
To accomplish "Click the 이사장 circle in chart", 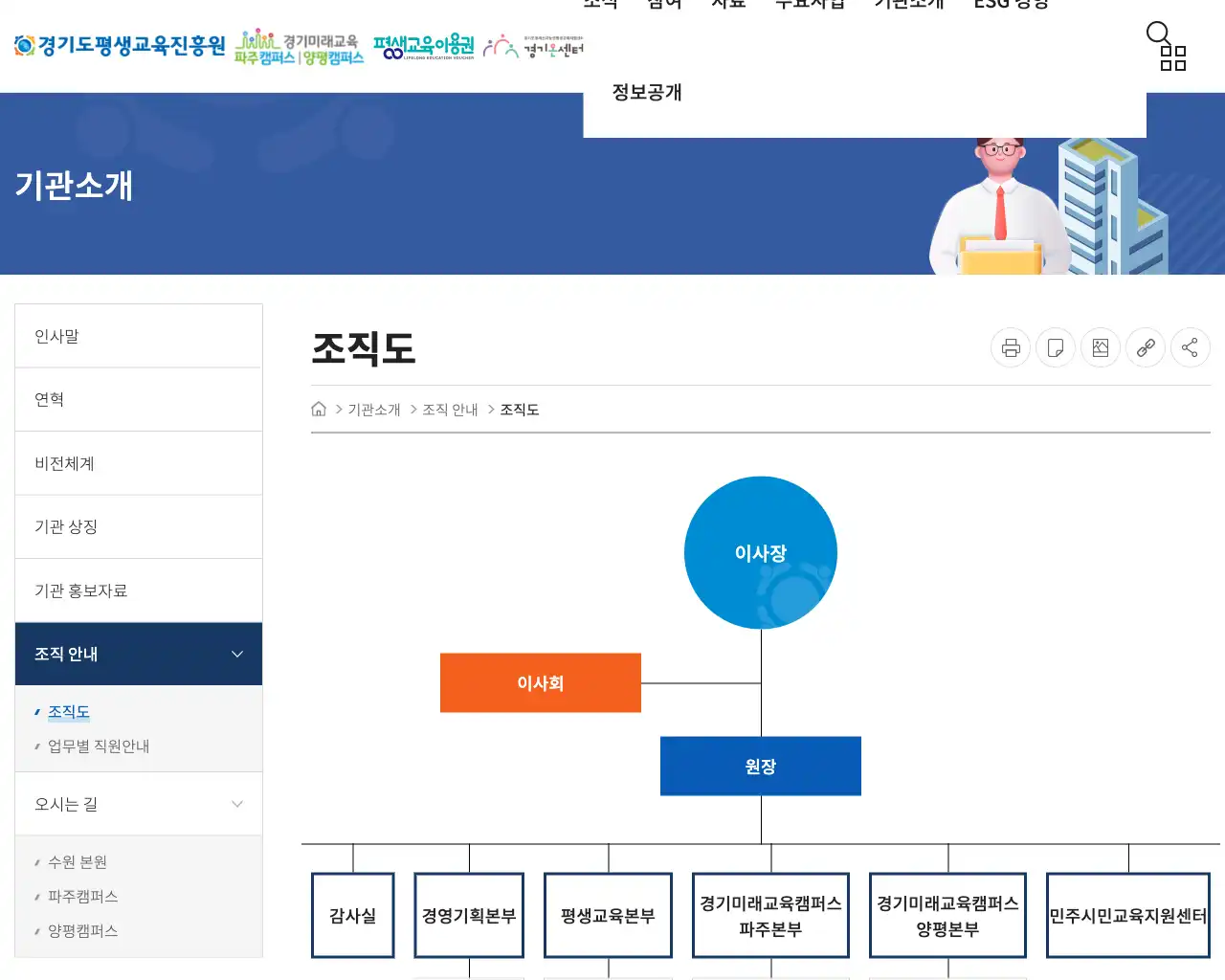I will (761, 552).
